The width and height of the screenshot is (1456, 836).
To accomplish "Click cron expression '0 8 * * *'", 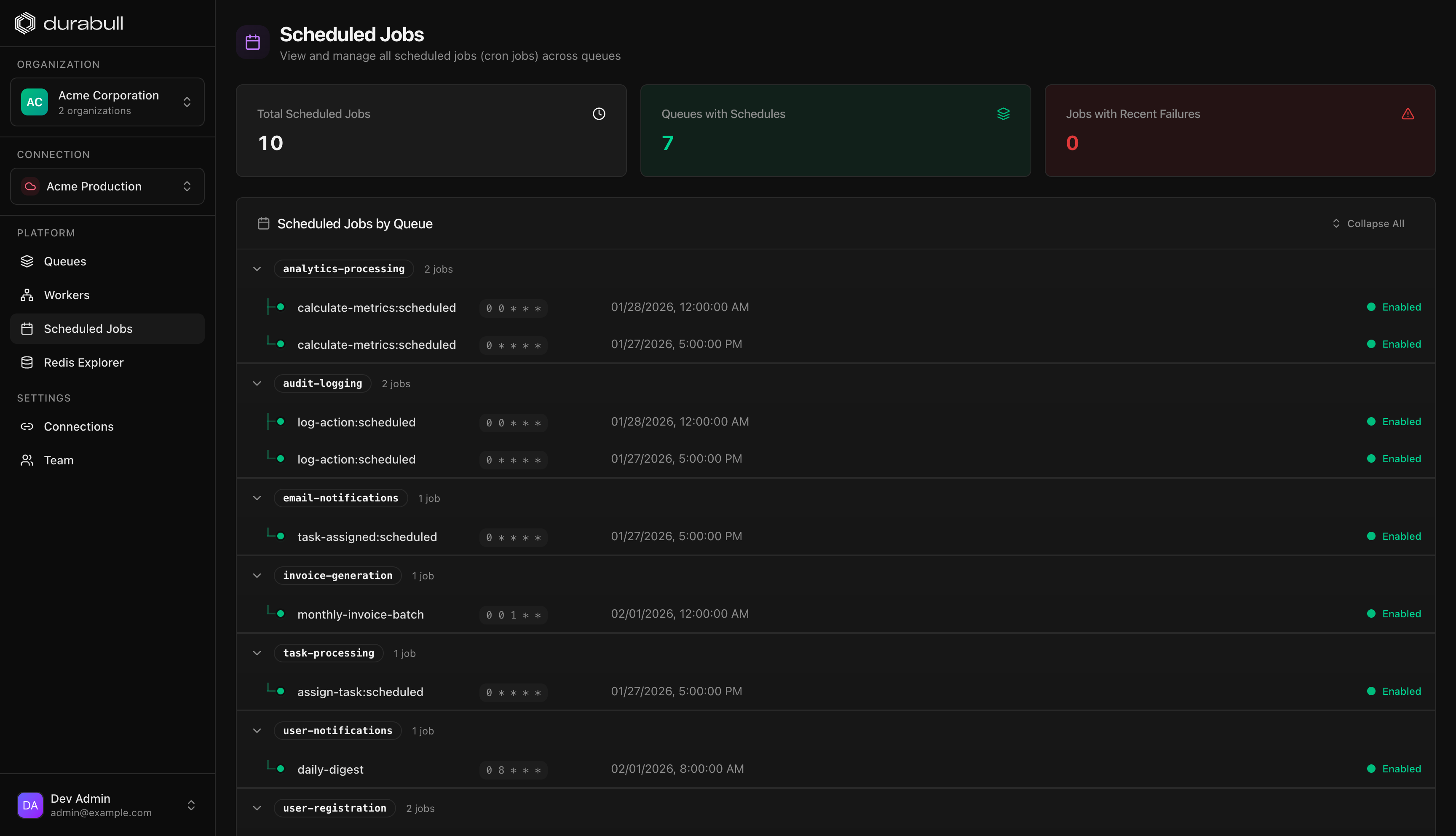I will pyautogui.click(x=514, y=770).
